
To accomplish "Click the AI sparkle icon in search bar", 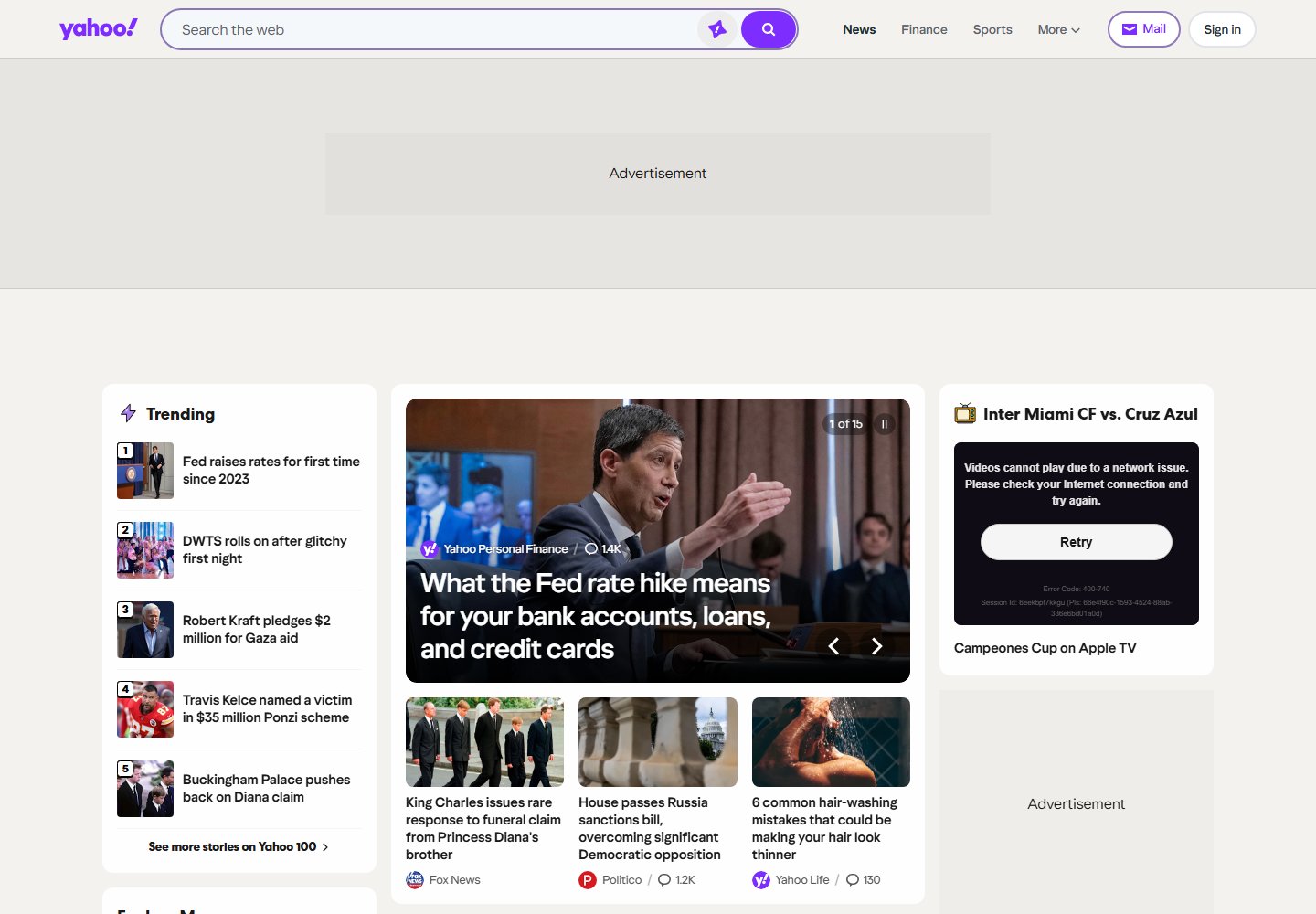I will 717,29.
